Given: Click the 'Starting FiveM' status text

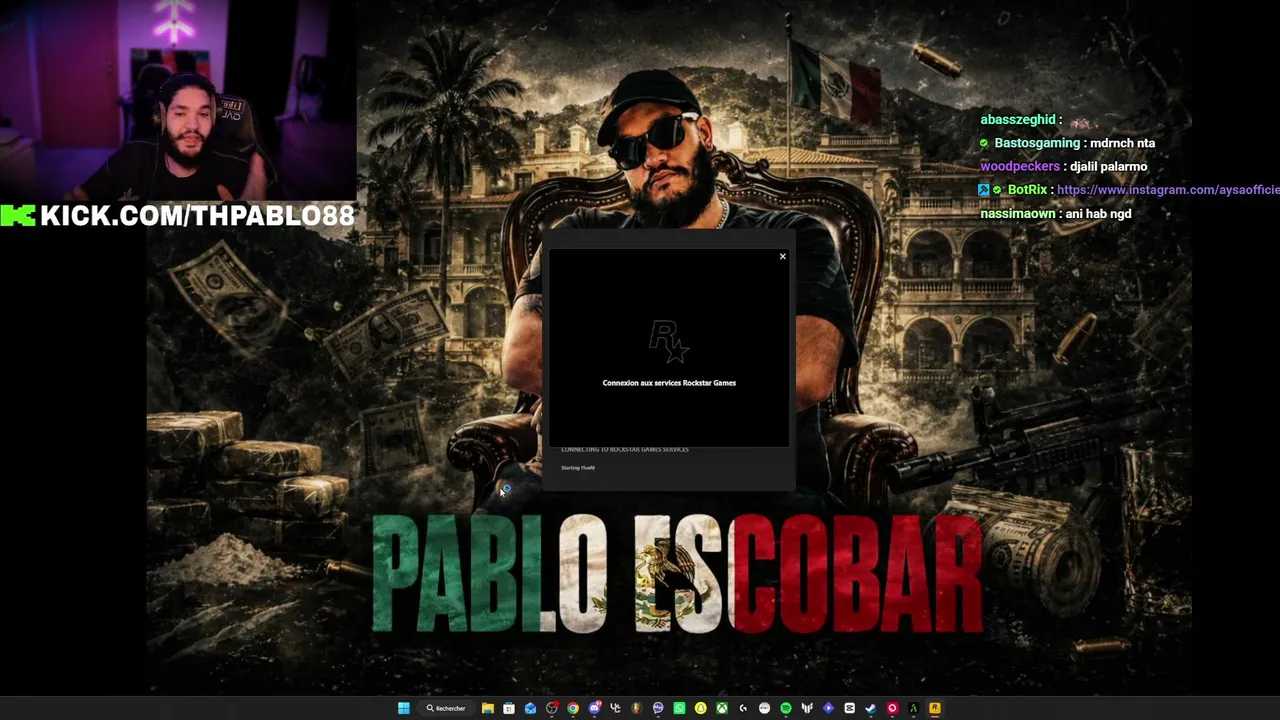Looking at the screenshot, I should [x=578, y=468].
